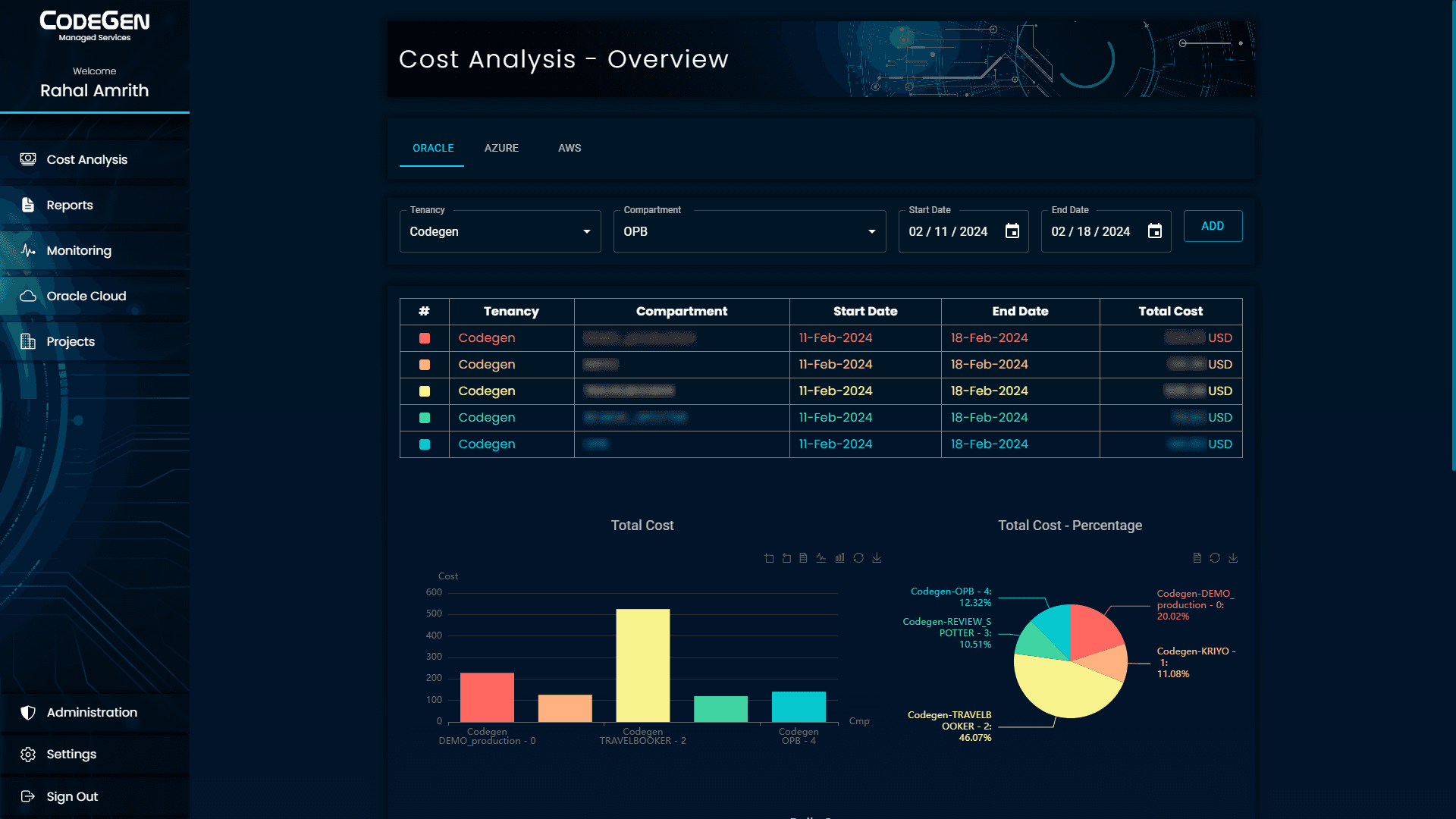Click pie label Codegen-OPB 12.32%

951,597
